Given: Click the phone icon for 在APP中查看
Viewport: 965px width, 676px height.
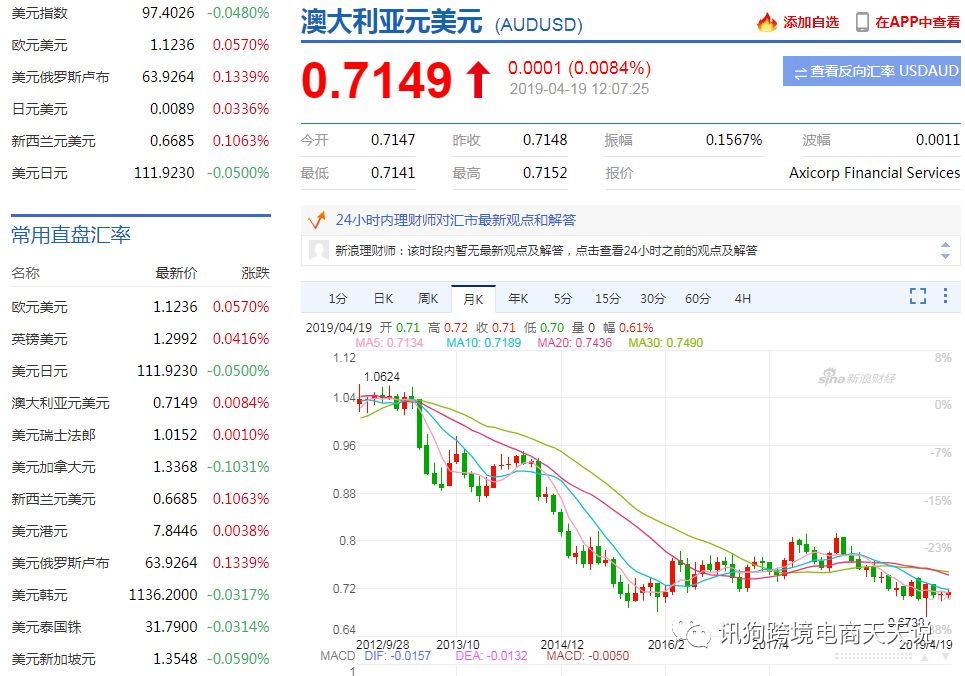Looking at the screenshot, I should 862,22.
